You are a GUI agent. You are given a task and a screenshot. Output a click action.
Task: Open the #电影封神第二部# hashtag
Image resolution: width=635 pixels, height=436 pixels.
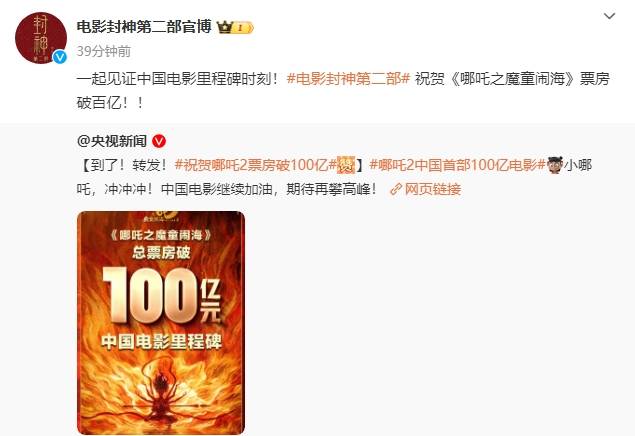349,79
